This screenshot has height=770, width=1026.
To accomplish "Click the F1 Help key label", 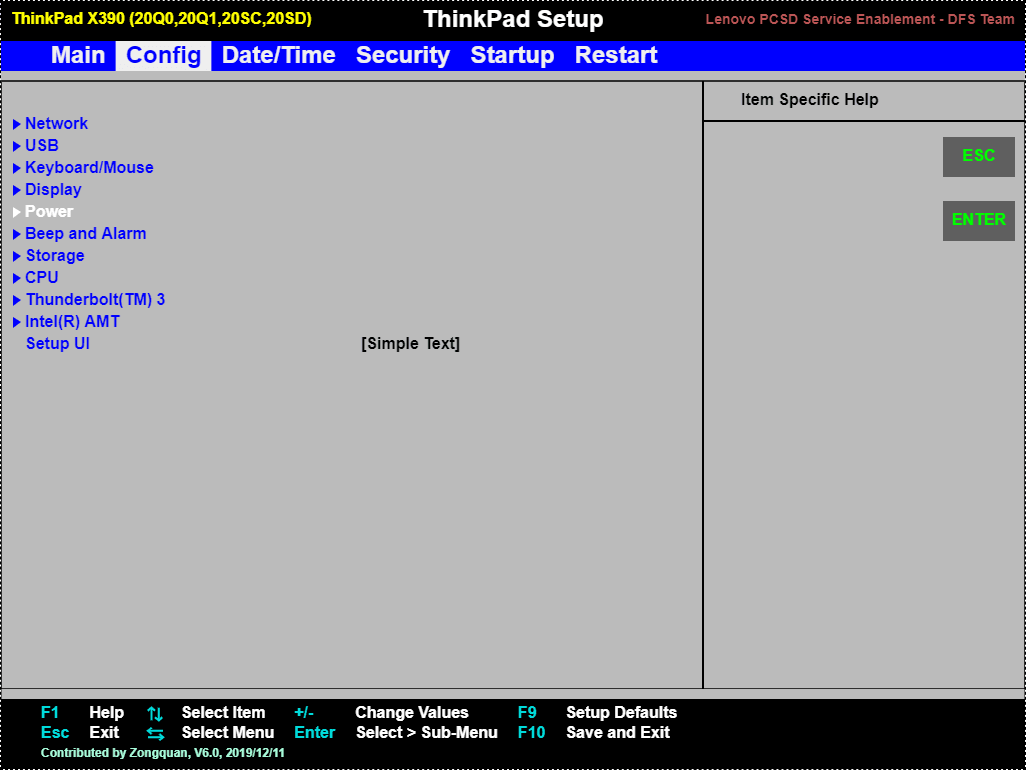I will pyautogui.click(x=50, y=712).
